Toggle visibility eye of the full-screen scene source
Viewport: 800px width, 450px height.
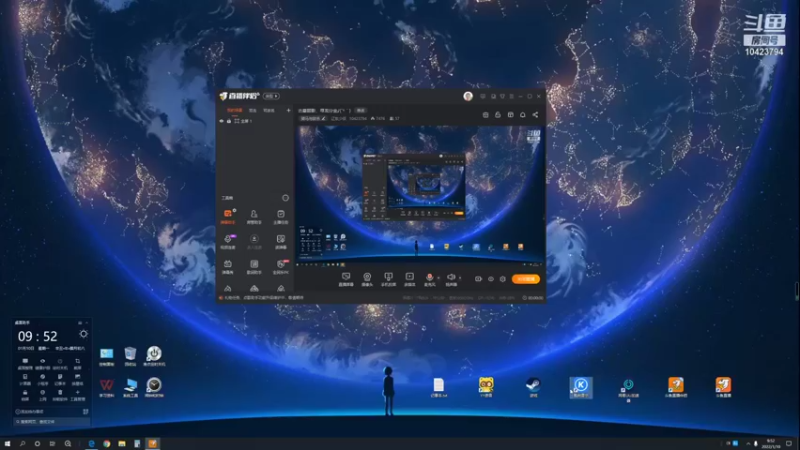click(221, 121)
